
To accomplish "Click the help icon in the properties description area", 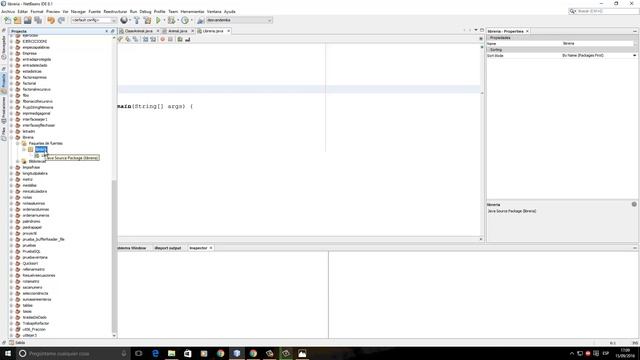I will pyautogui.click(x=634, y=204).
